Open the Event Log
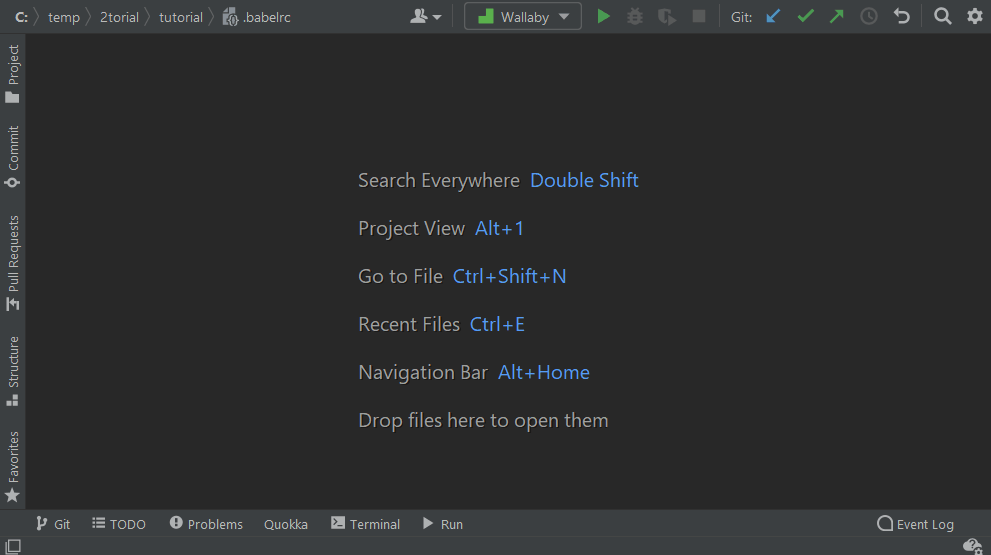991x555 pixels. [x=915, y=524]
